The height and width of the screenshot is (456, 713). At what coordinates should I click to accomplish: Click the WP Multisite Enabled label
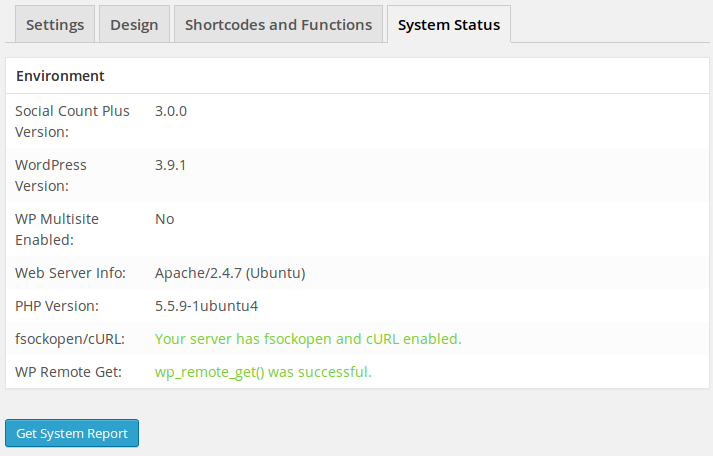point(57,229)
